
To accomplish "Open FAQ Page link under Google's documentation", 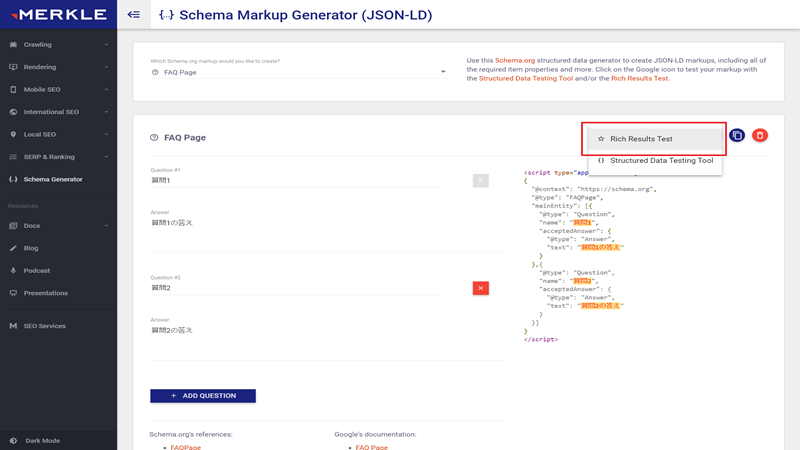I will [371, 447].
